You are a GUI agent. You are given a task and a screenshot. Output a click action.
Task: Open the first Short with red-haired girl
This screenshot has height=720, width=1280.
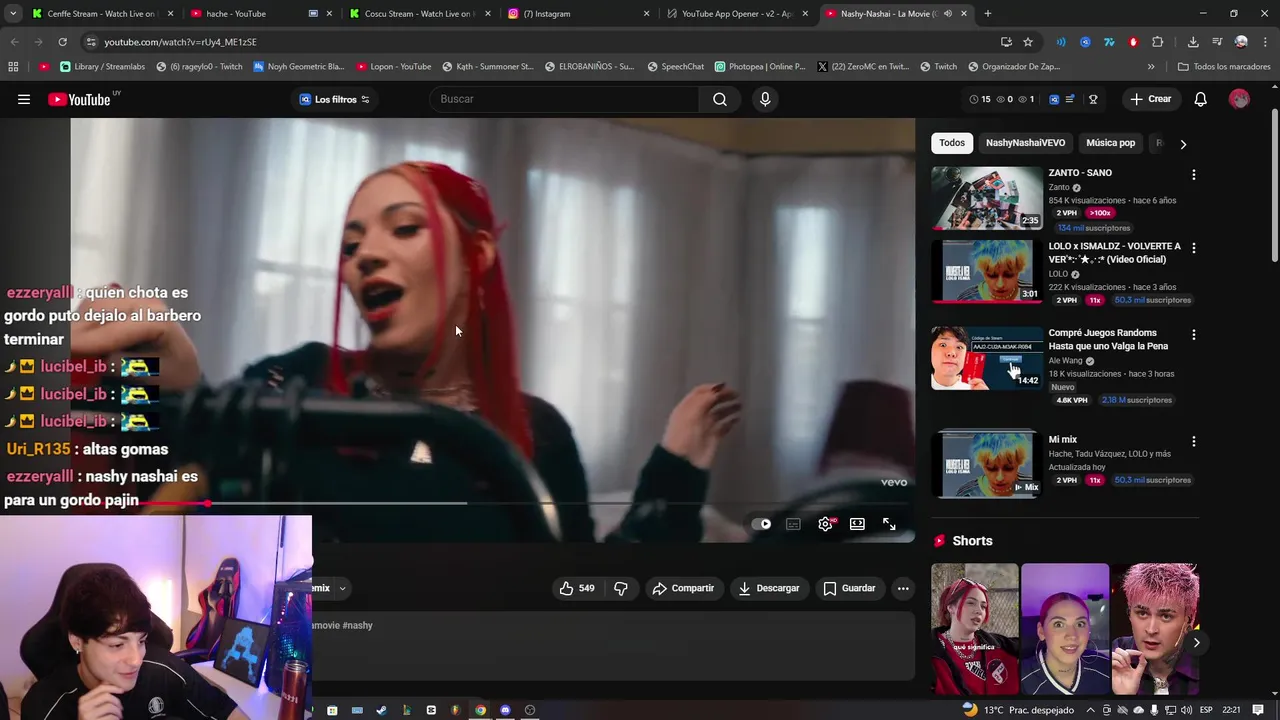pos(975,629)
